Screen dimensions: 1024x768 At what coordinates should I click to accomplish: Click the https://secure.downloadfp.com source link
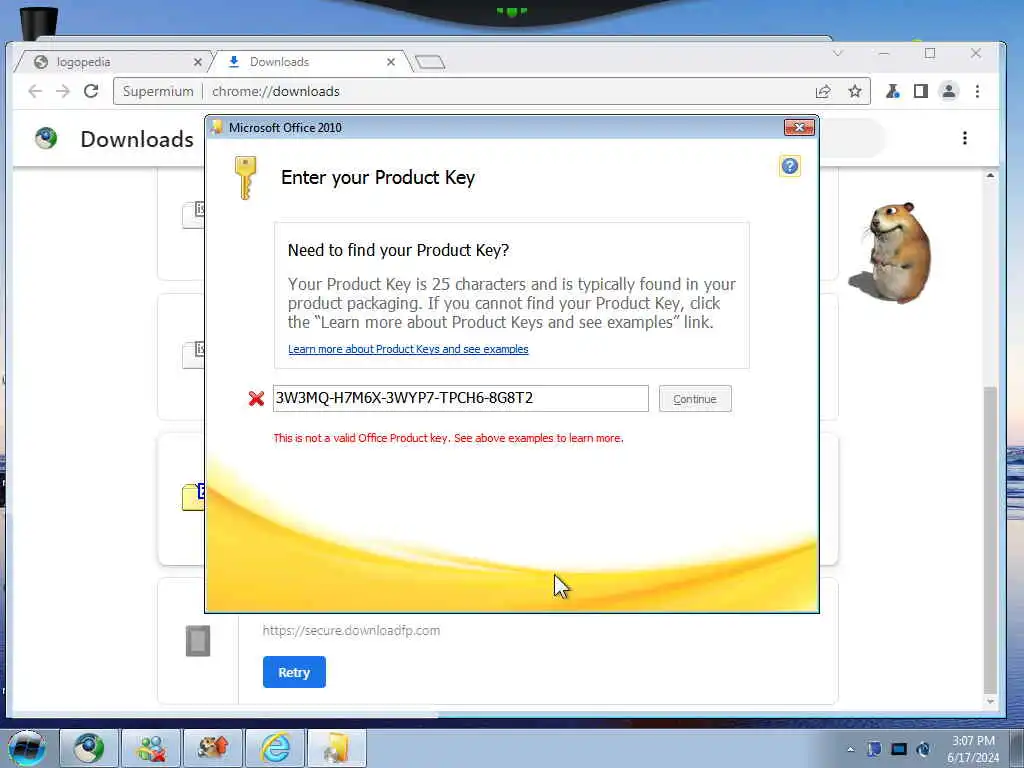click(351, 630)
